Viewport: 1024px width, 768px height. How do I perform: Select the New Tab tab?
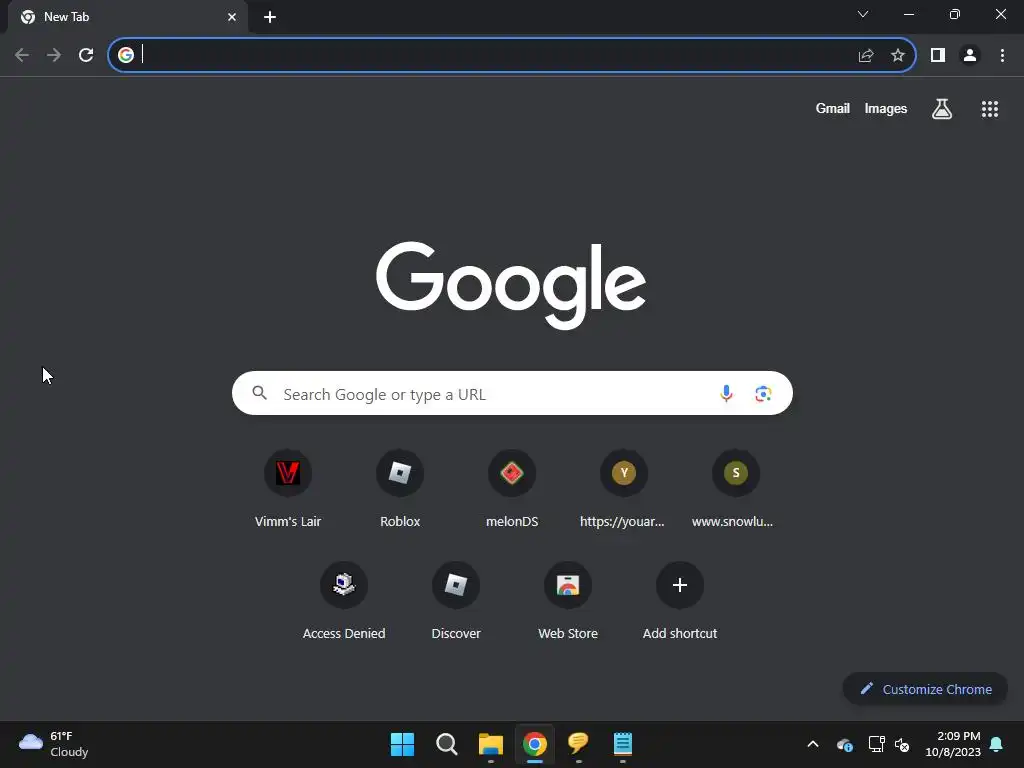coord(127,17)
